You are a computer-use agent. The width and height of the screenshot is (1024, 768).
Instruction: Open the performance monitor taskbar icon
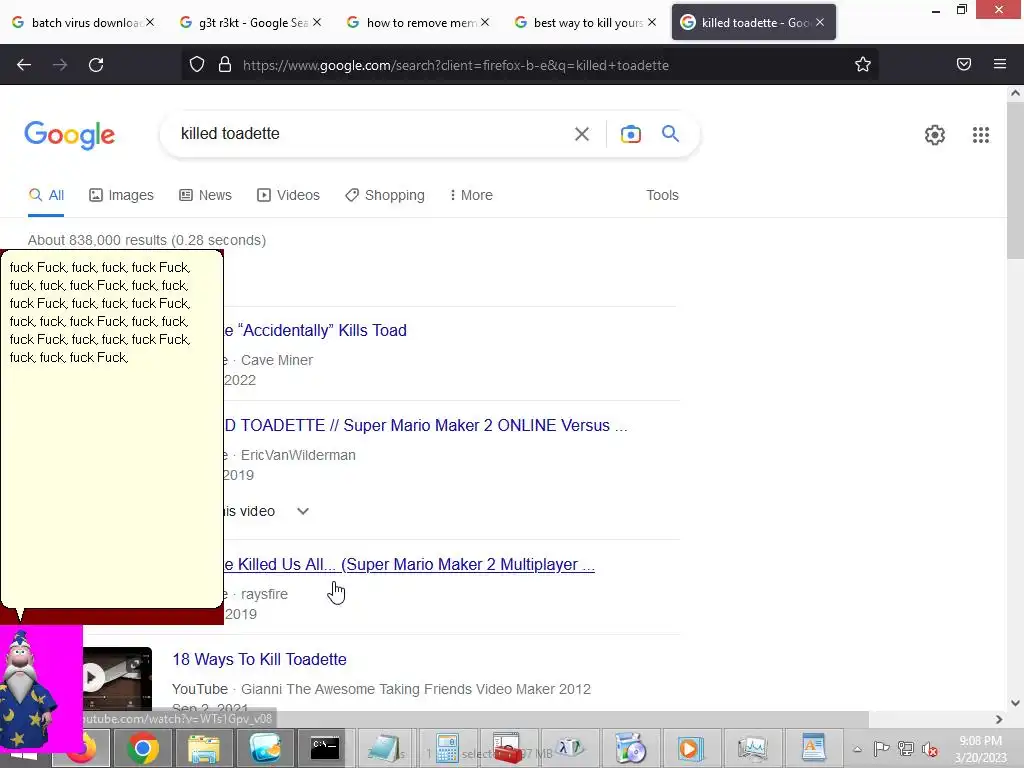[752, 748]
